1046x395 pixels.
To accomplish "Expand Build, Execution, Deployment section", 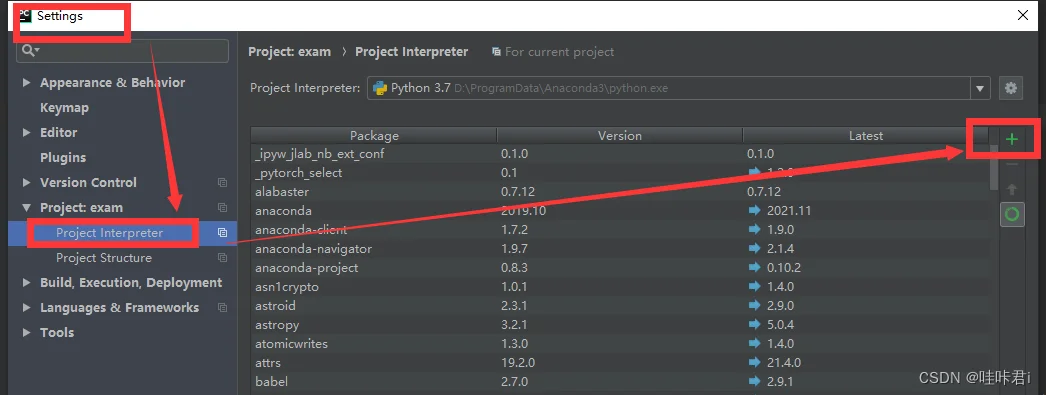I will pos(27,283).
